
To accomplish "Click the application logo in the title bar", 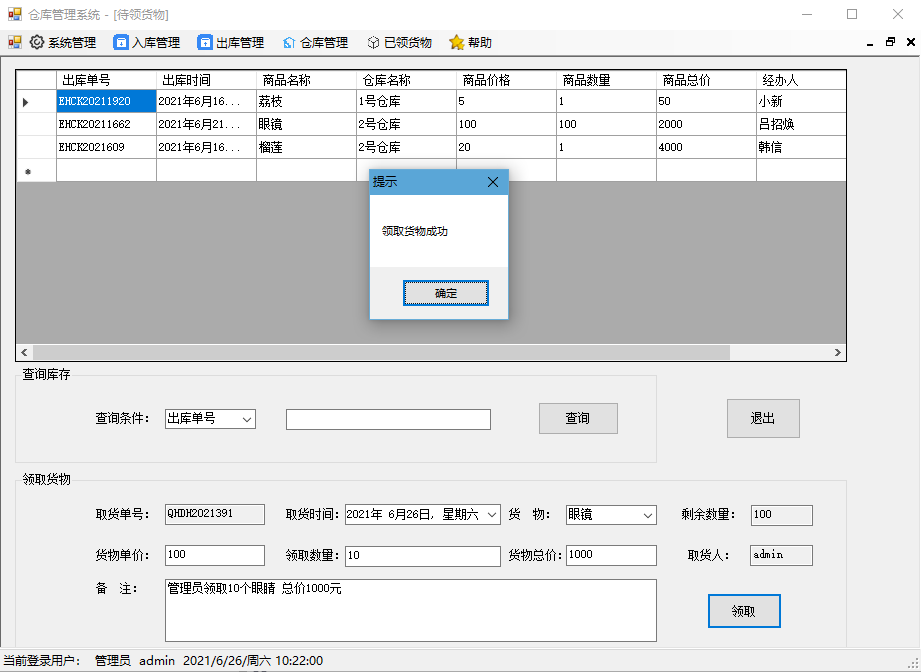I will point(12,13).
